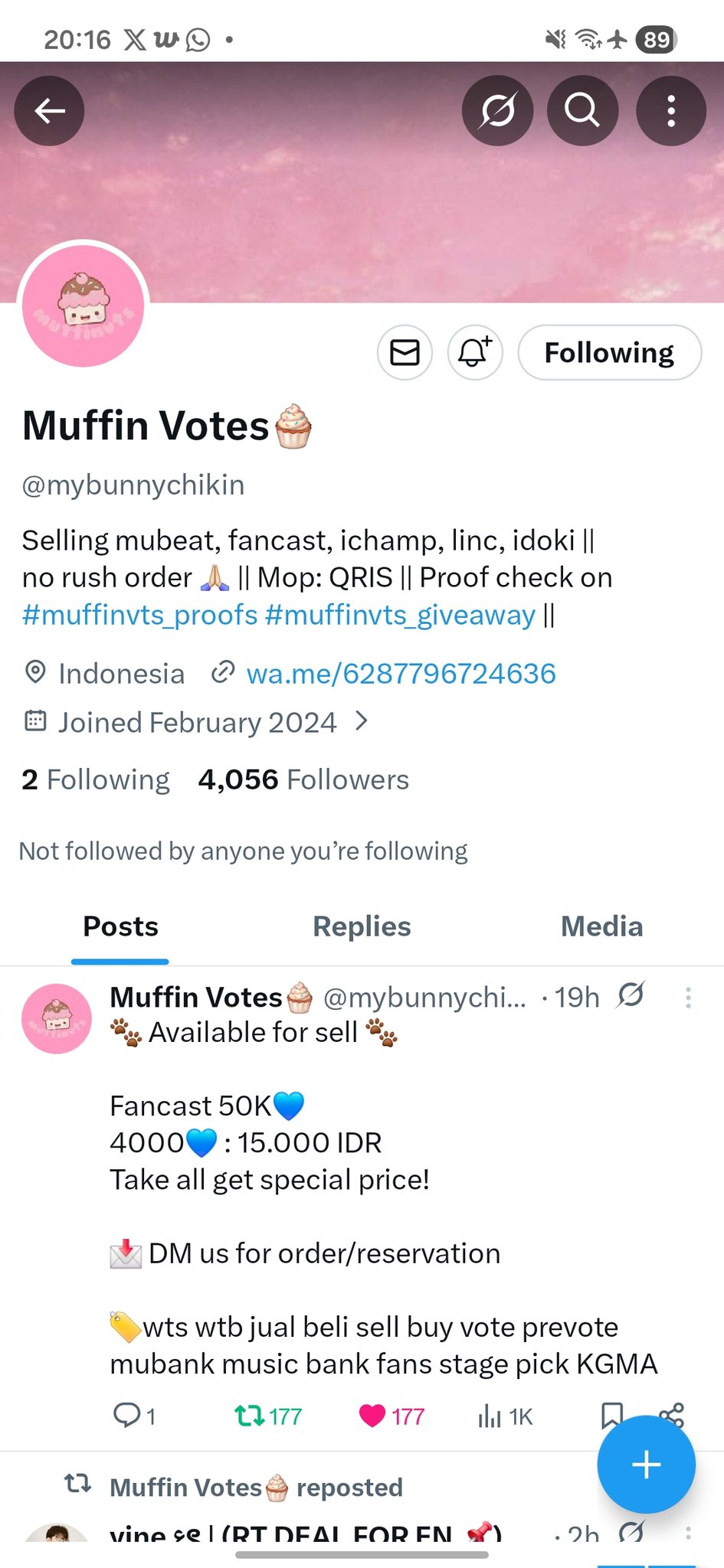Tap the search magnifier icon

point(582,111)
